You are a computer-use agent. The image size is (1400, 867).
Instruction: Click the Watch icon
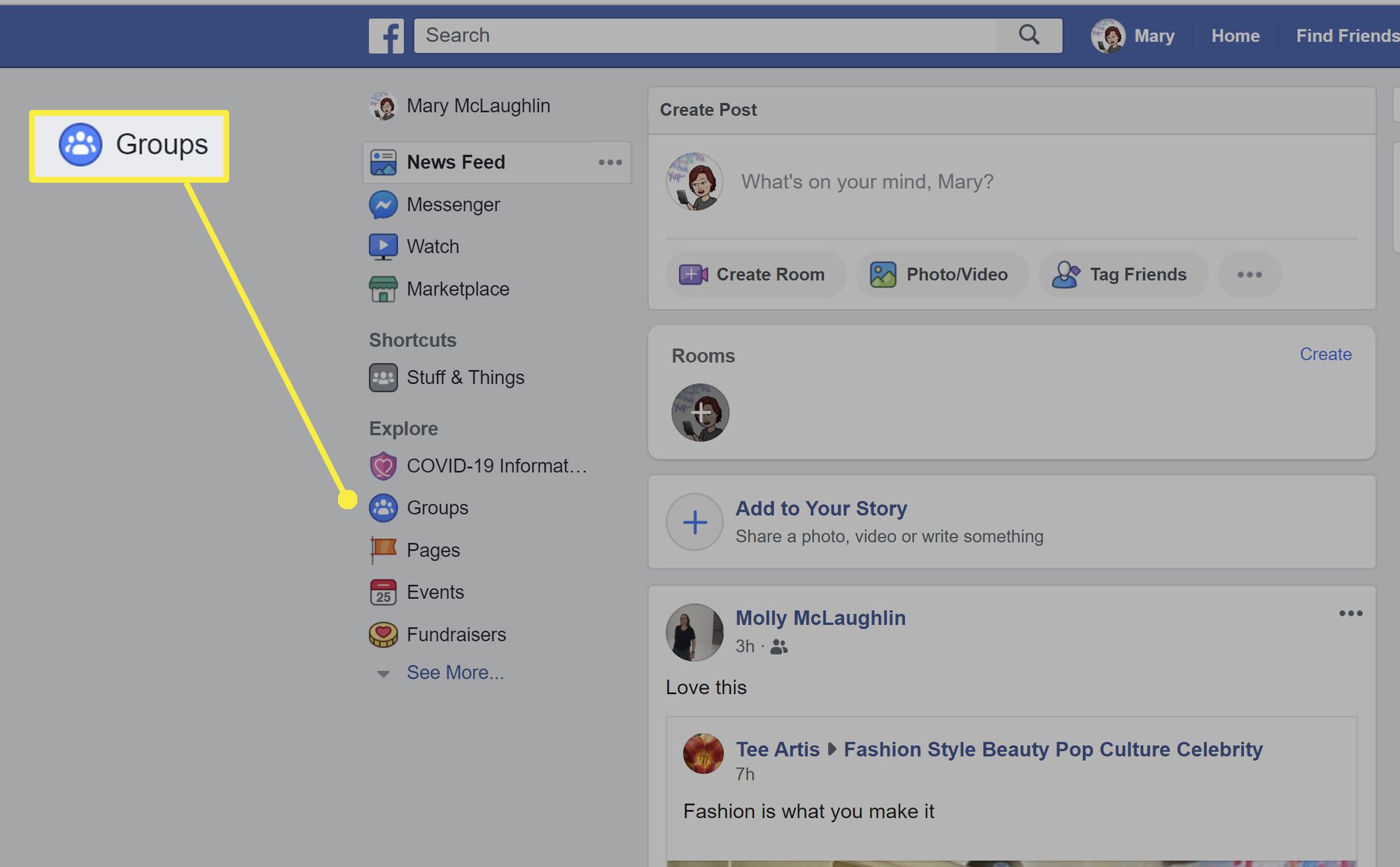(384, 245)
